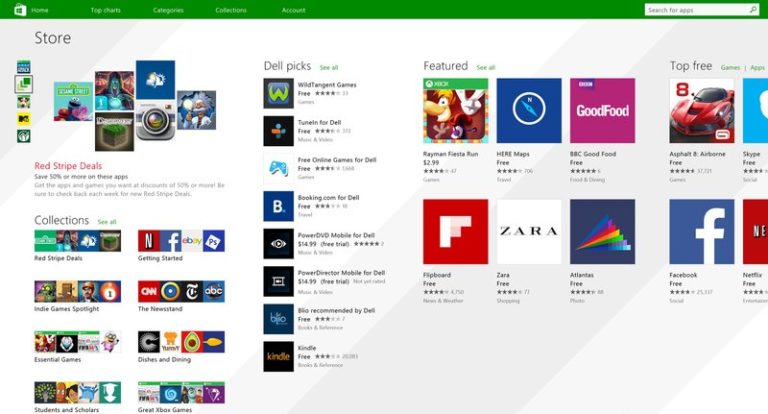Screen dimensions: 768x414
Task: Open the Netflix tile in Top free
Action: pos(755,232)
